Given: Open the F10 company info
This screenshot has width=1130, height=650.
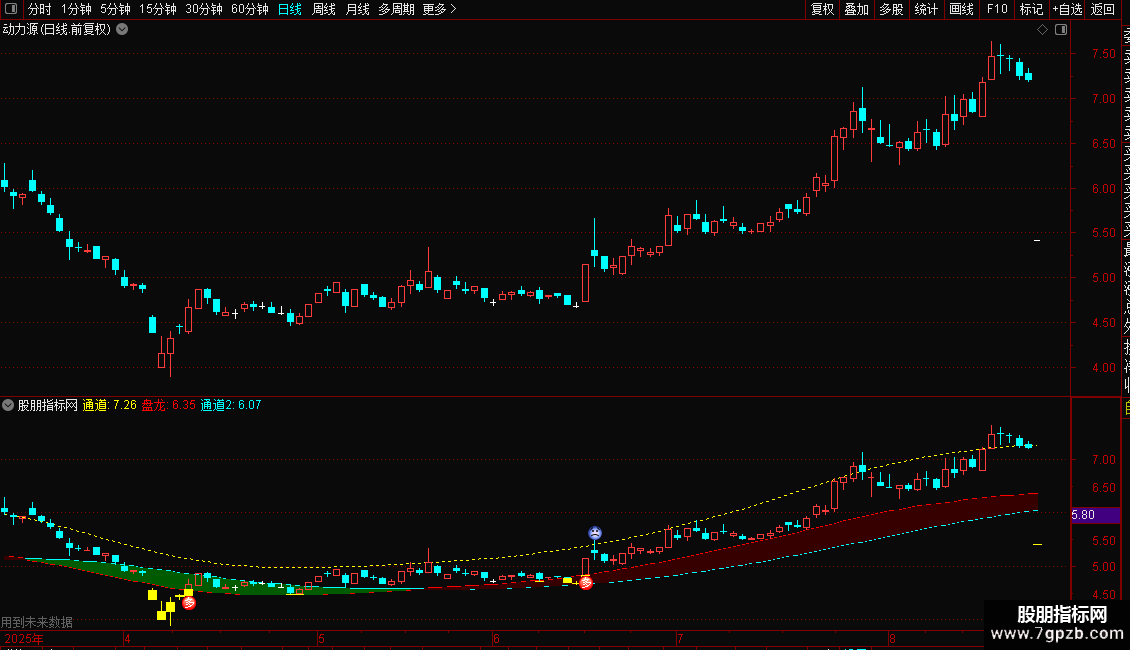Looking at the screenshot, I should (997, 9).
